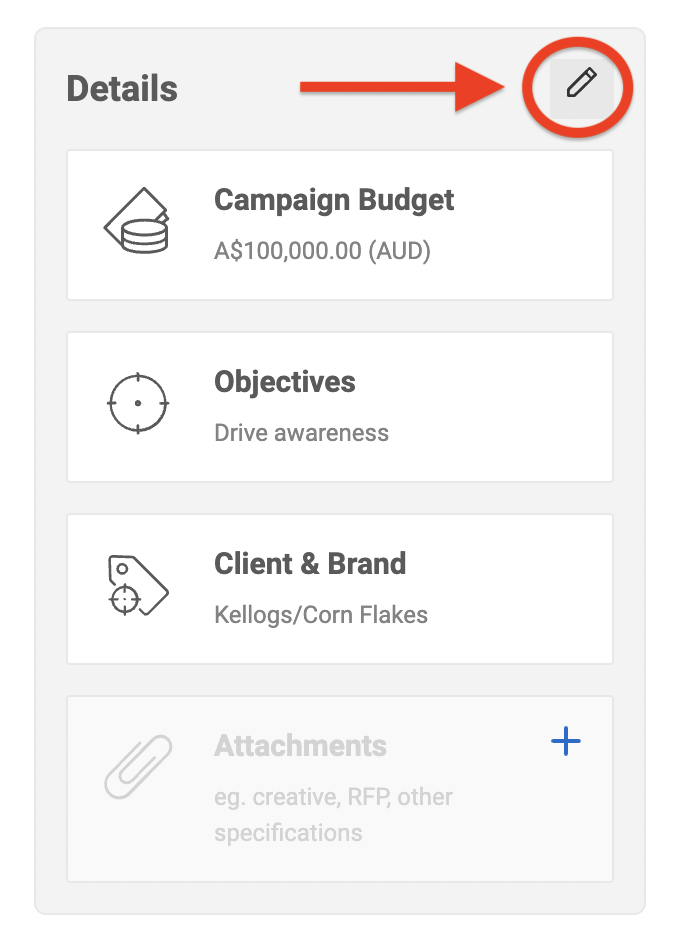Select the Campaign Budget title

click(334, 199)
